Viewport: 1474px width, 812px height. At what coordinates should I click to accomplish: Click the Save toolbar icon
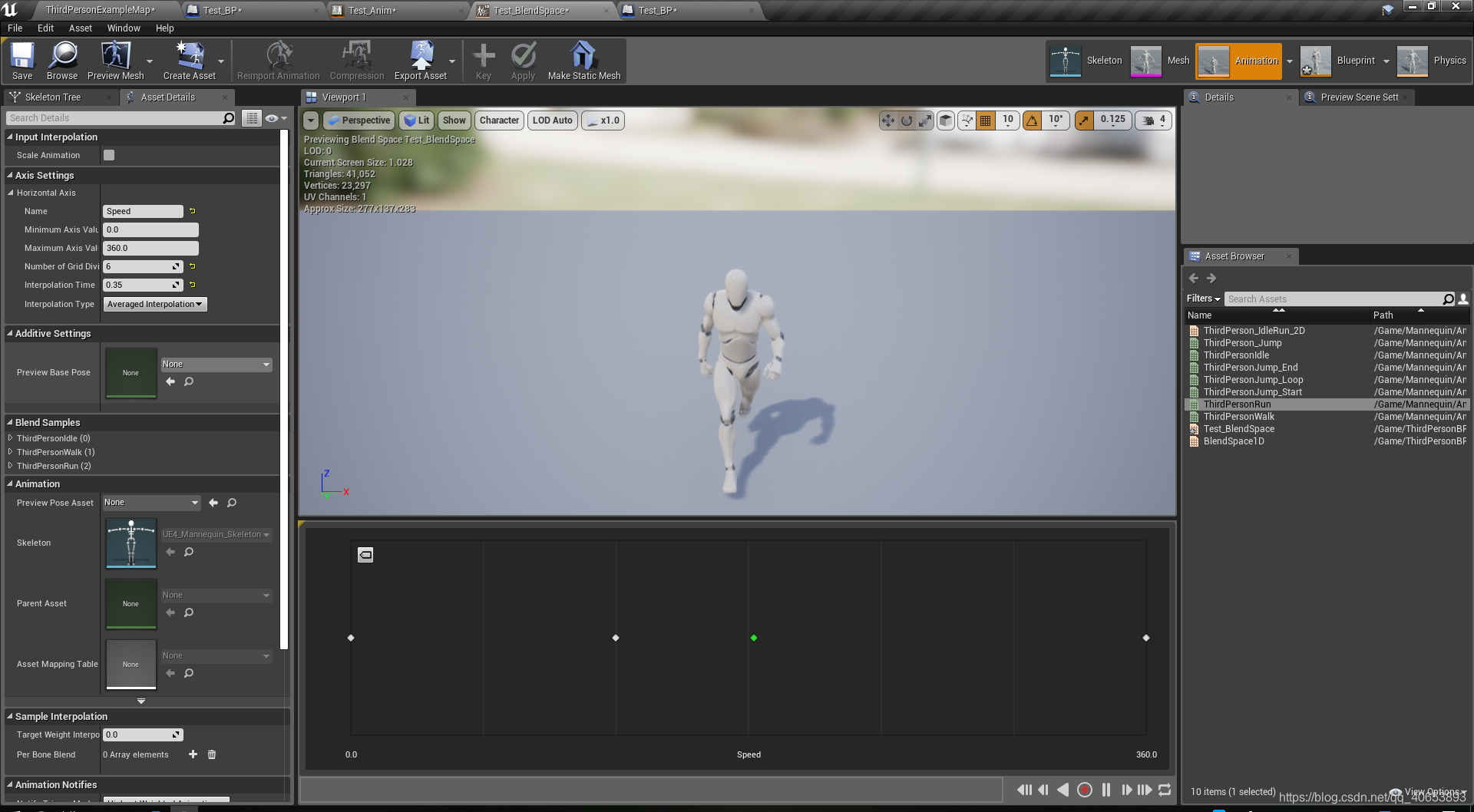point(22,60)
